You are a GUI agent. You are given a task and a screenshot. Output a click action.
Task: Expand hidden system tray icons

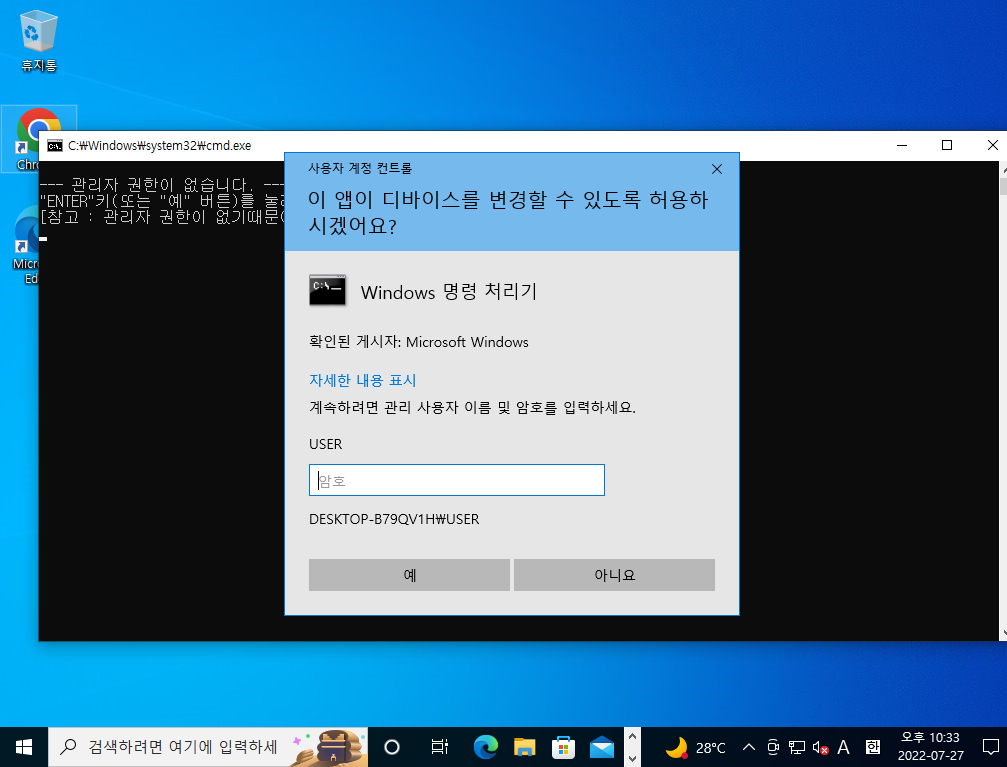point(748,747)
